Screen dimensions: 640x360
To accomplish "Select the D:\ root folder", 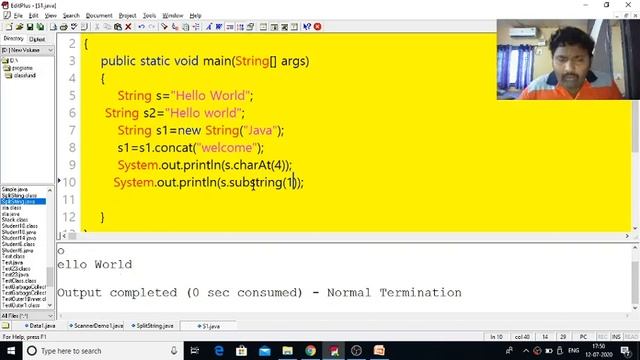I will coord(11,60).
